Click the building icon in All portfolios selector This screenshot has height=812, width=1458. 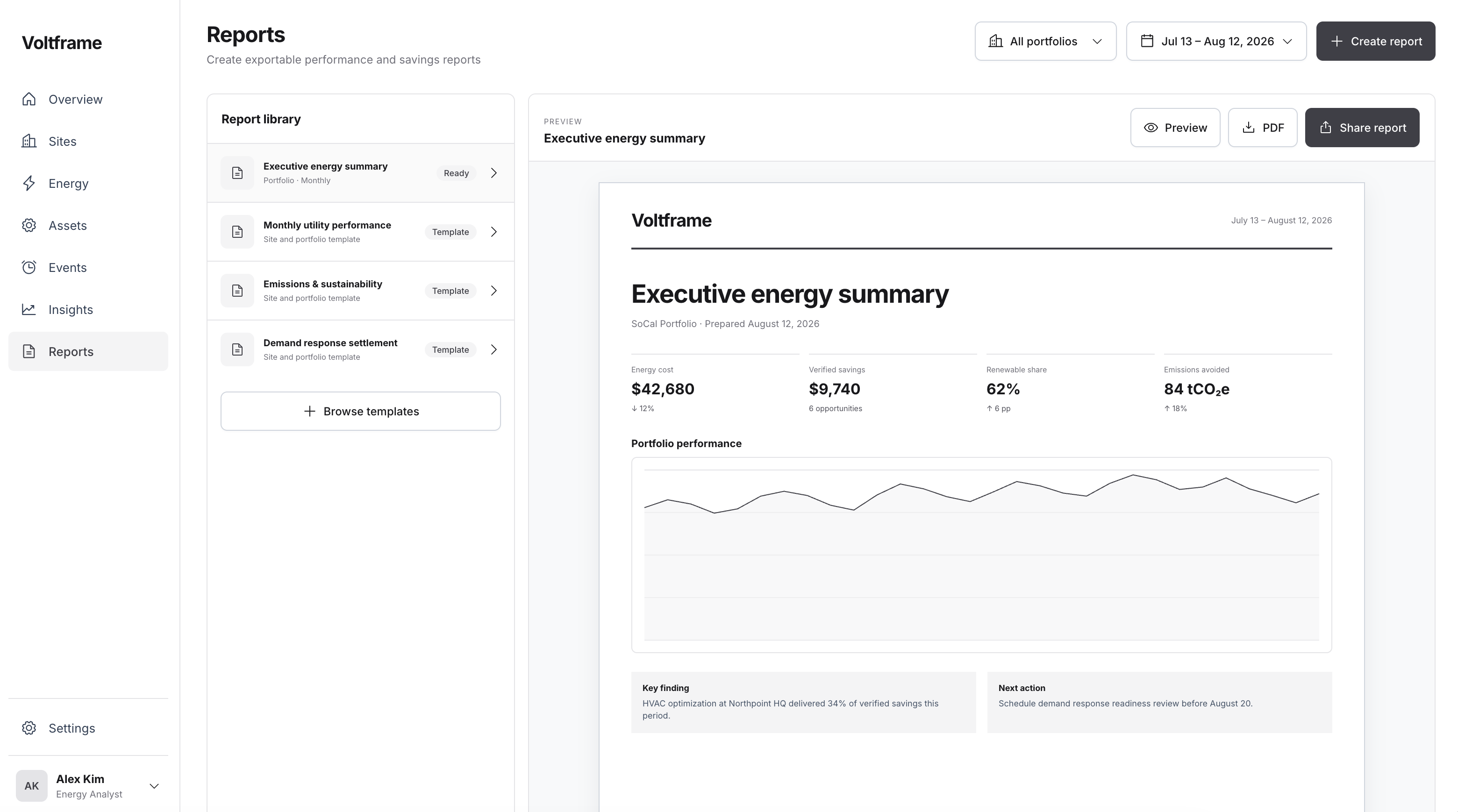coord(995,41)
